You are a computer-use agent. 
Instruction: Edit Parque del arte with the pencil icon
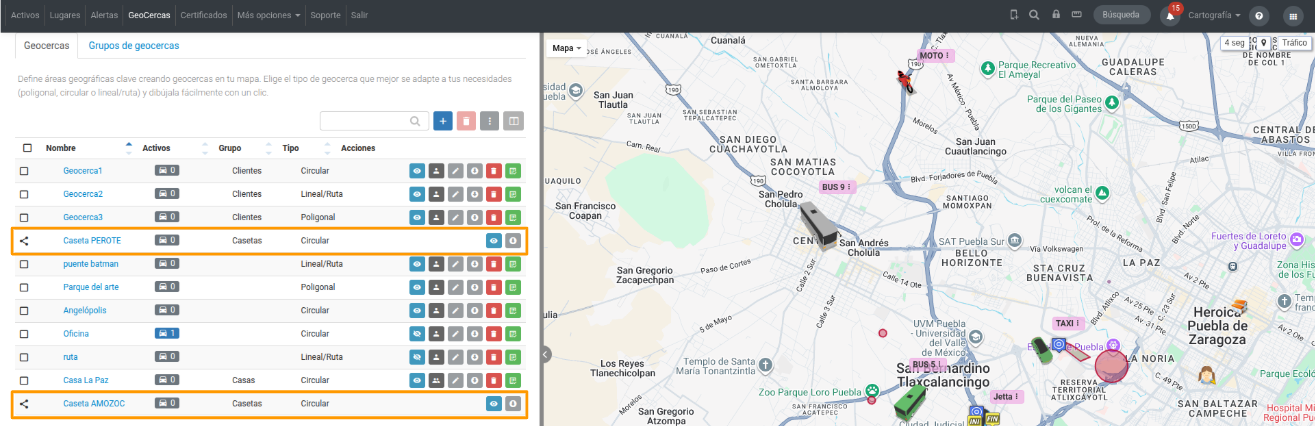click(455, 287)
